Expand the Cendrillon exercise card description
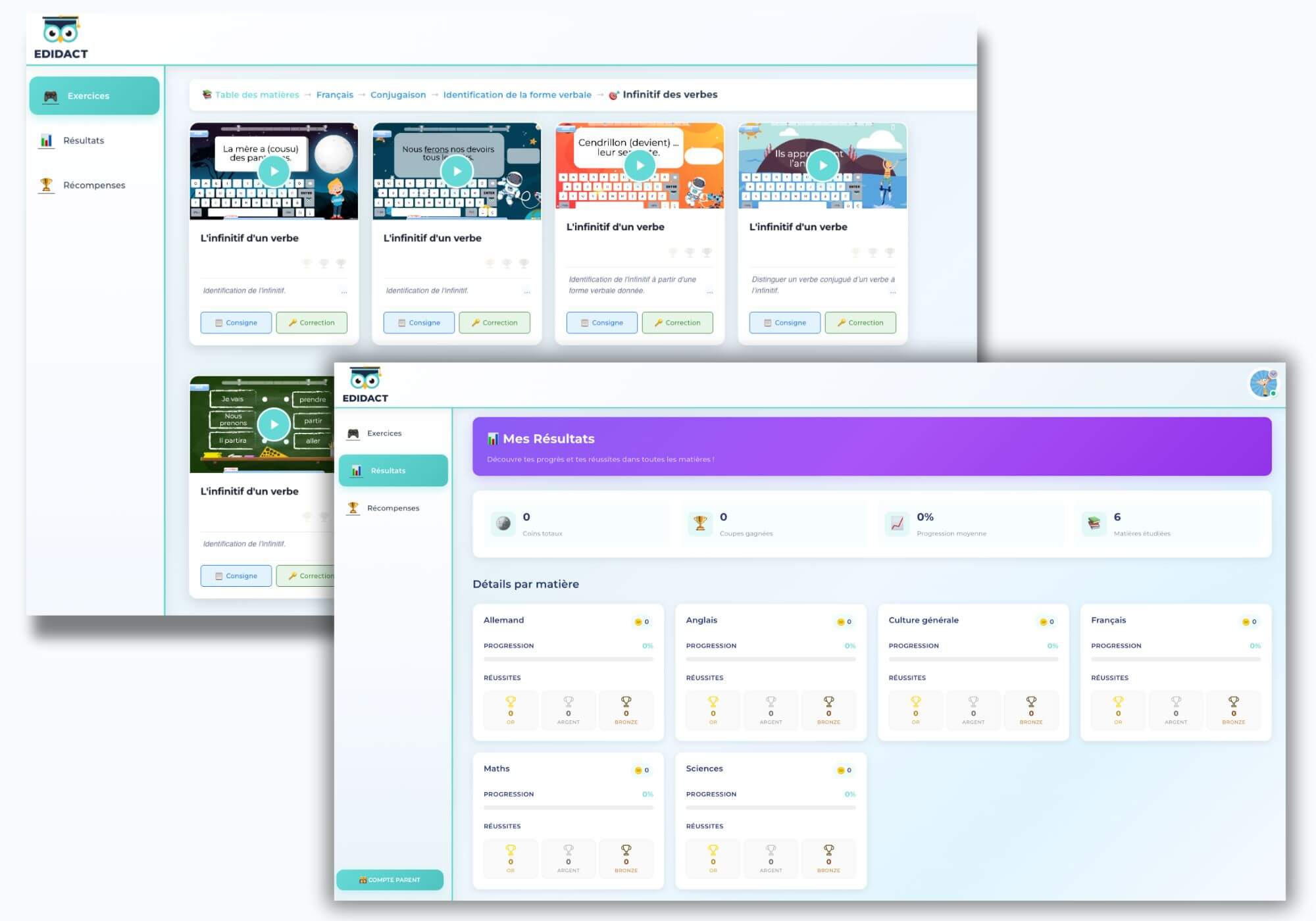1316x921 pixels. (709, 291)
